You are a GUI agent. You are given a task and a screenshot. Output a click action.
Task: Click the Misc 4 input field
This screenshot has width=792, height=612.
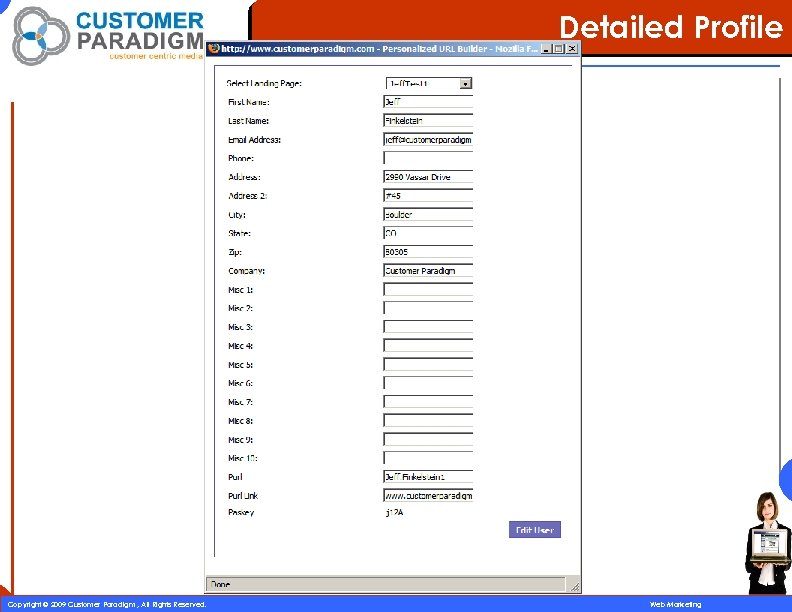click(428, 345)
